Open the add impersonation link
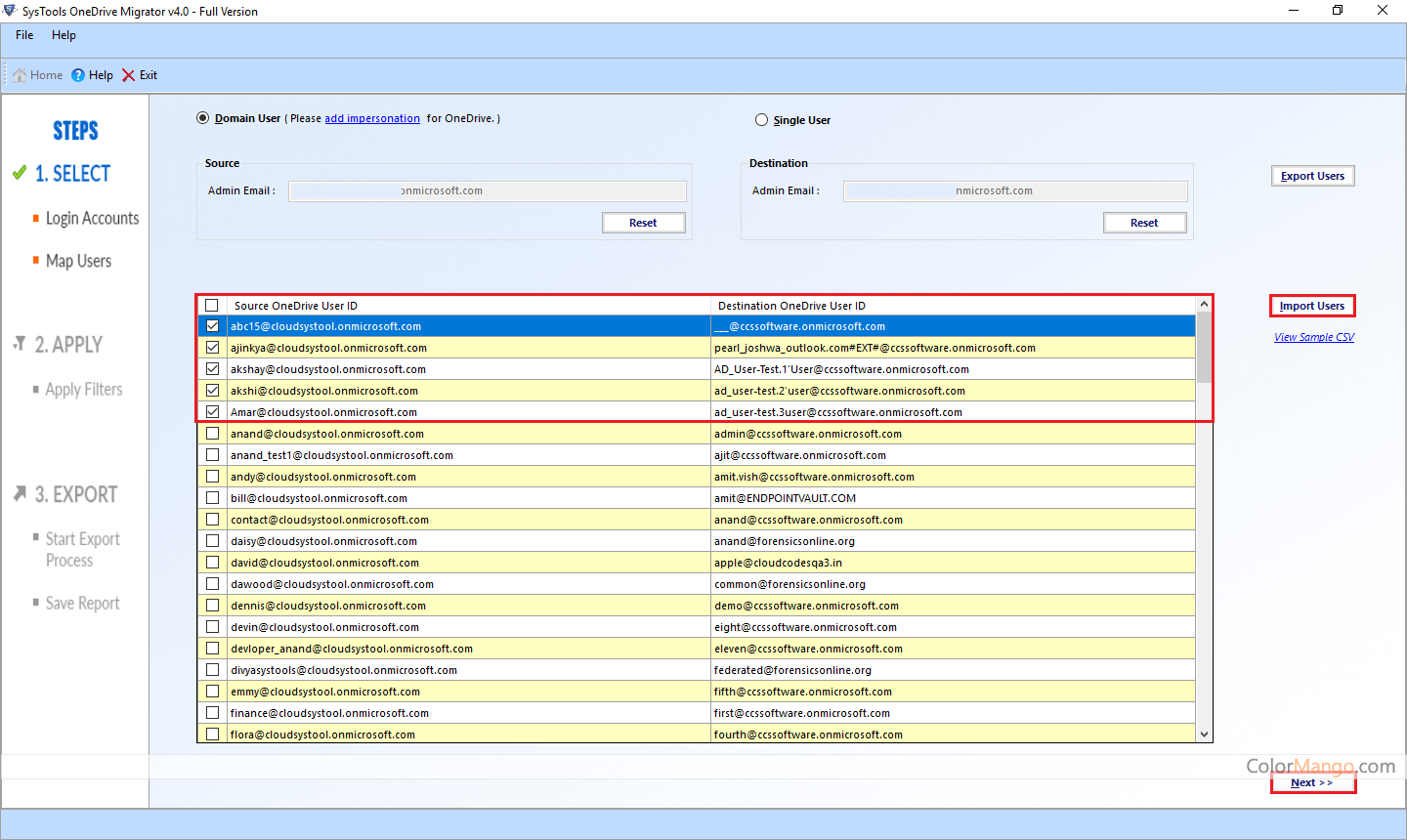This screenshot has width=1407, height=840. pos(372,118)
